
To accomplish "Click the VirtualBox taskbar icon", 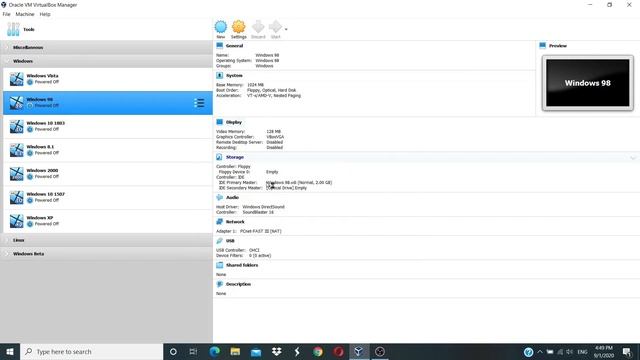I will click(x=359, y=352).
